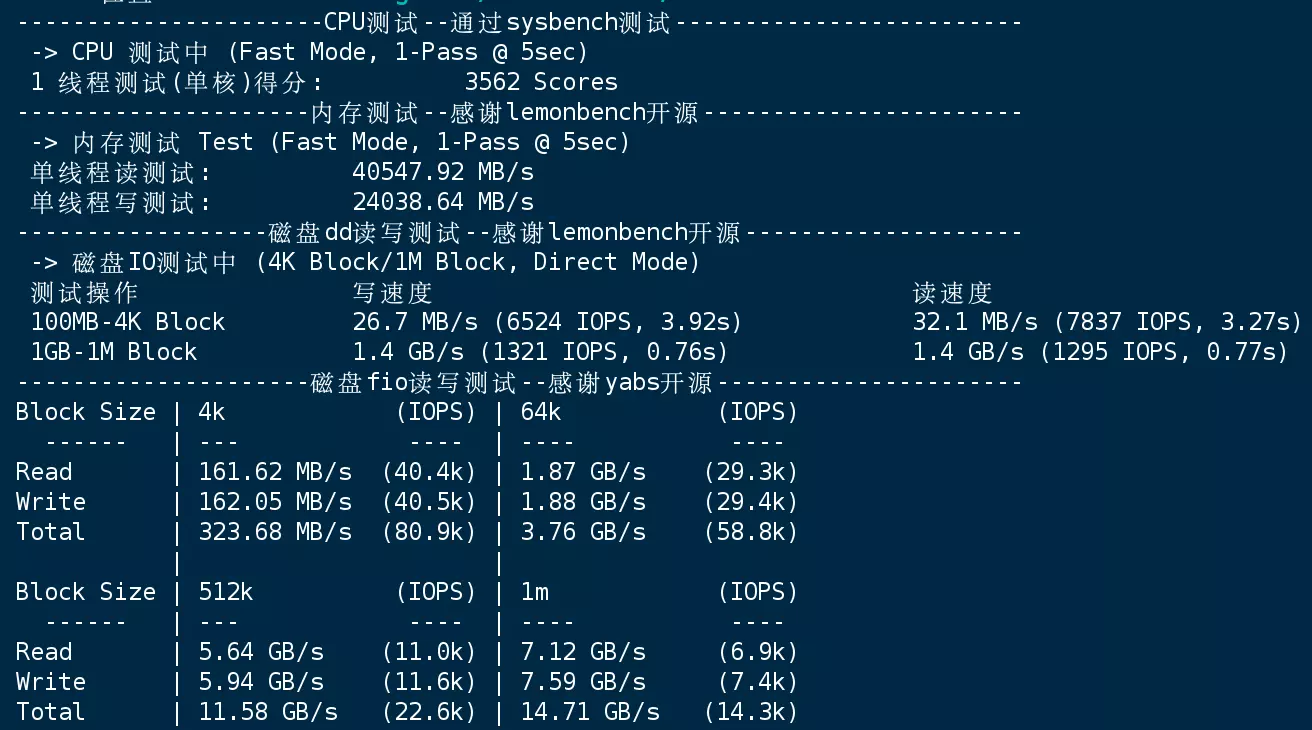Click the 4k block size column heading
The width and height of the screenshot is (1312, 730).
pyautogui.click(x=212, y=412)
